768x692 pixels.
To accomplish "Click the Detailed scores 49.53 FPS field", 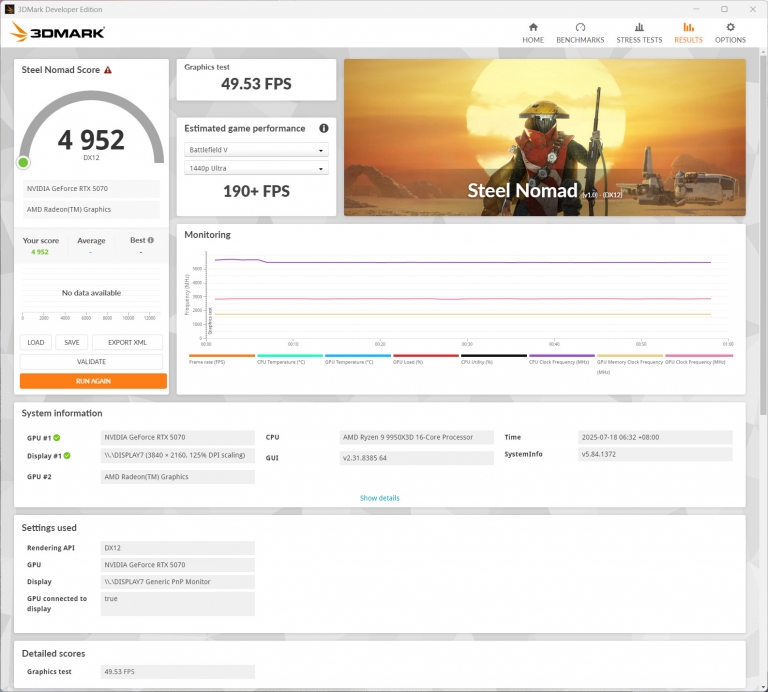I will point(177,671).
